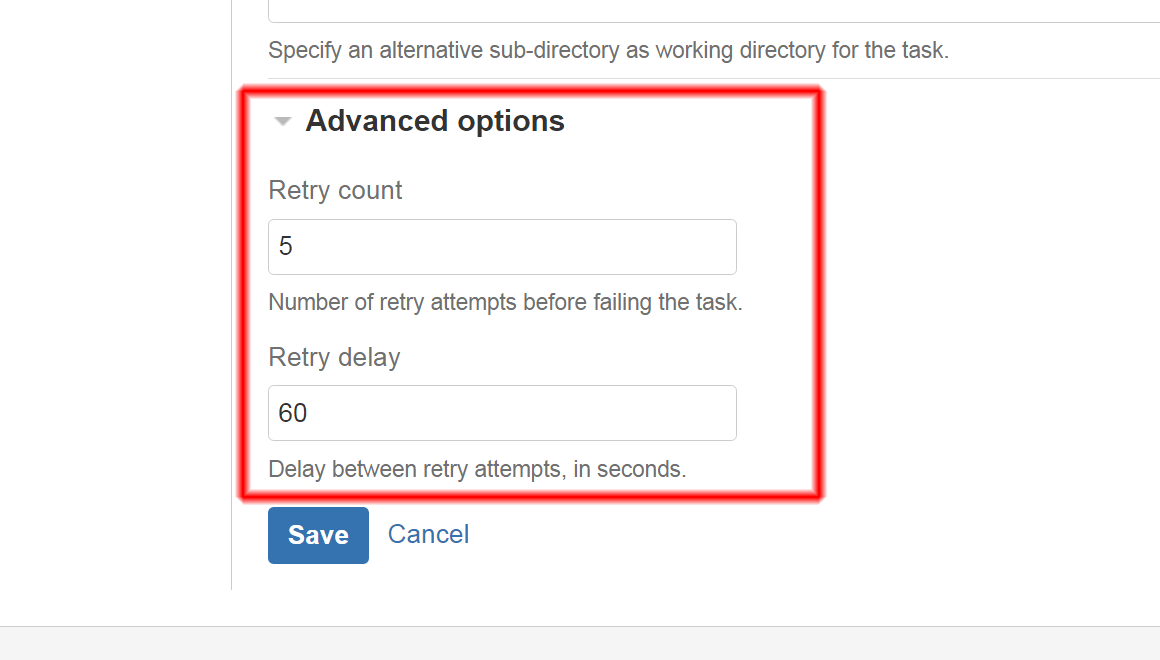1160x660 pixels.
Task: Click the "Retry count" field label
Action: pyautogui.click(x=335, y=191)
